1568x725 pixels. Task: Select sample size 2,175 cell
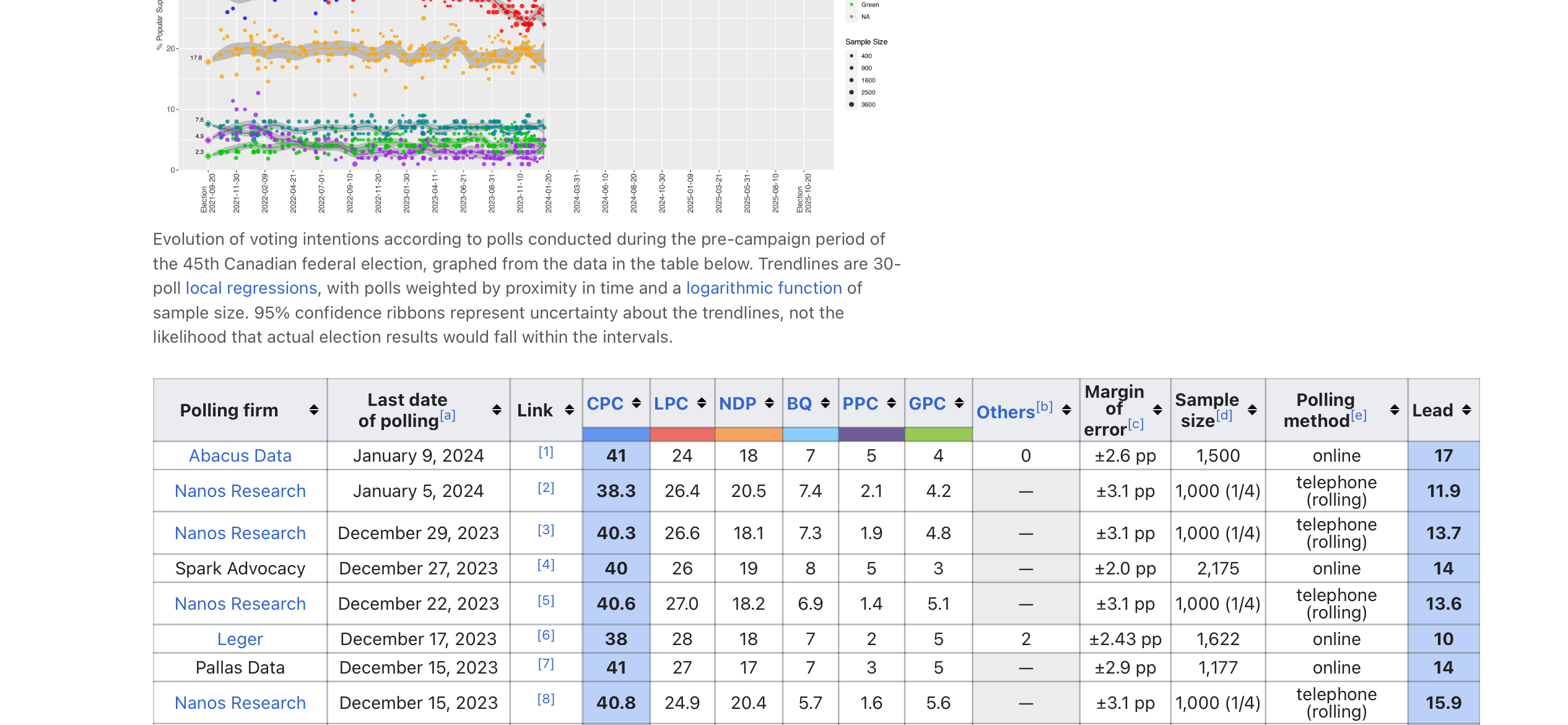coord(1218,568)
